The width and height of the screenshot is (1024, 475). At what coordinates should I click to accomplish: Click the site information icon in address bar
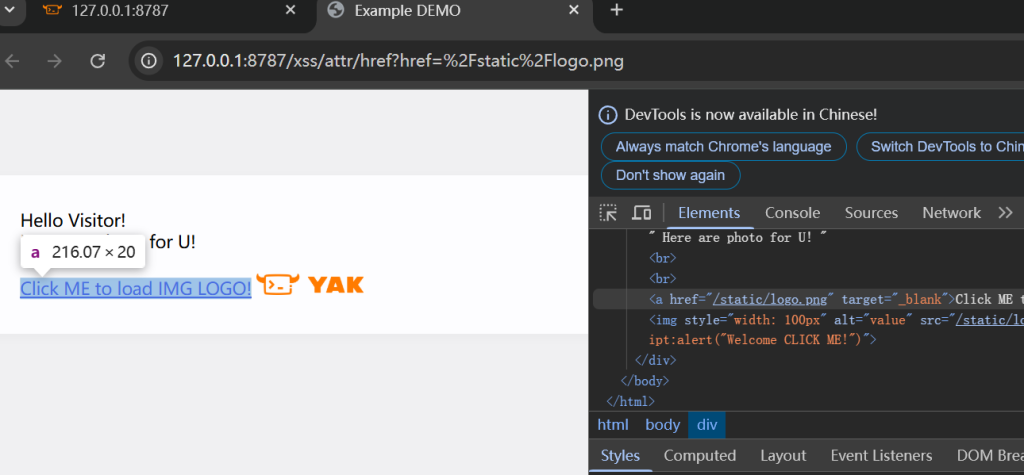coord(149,61)
